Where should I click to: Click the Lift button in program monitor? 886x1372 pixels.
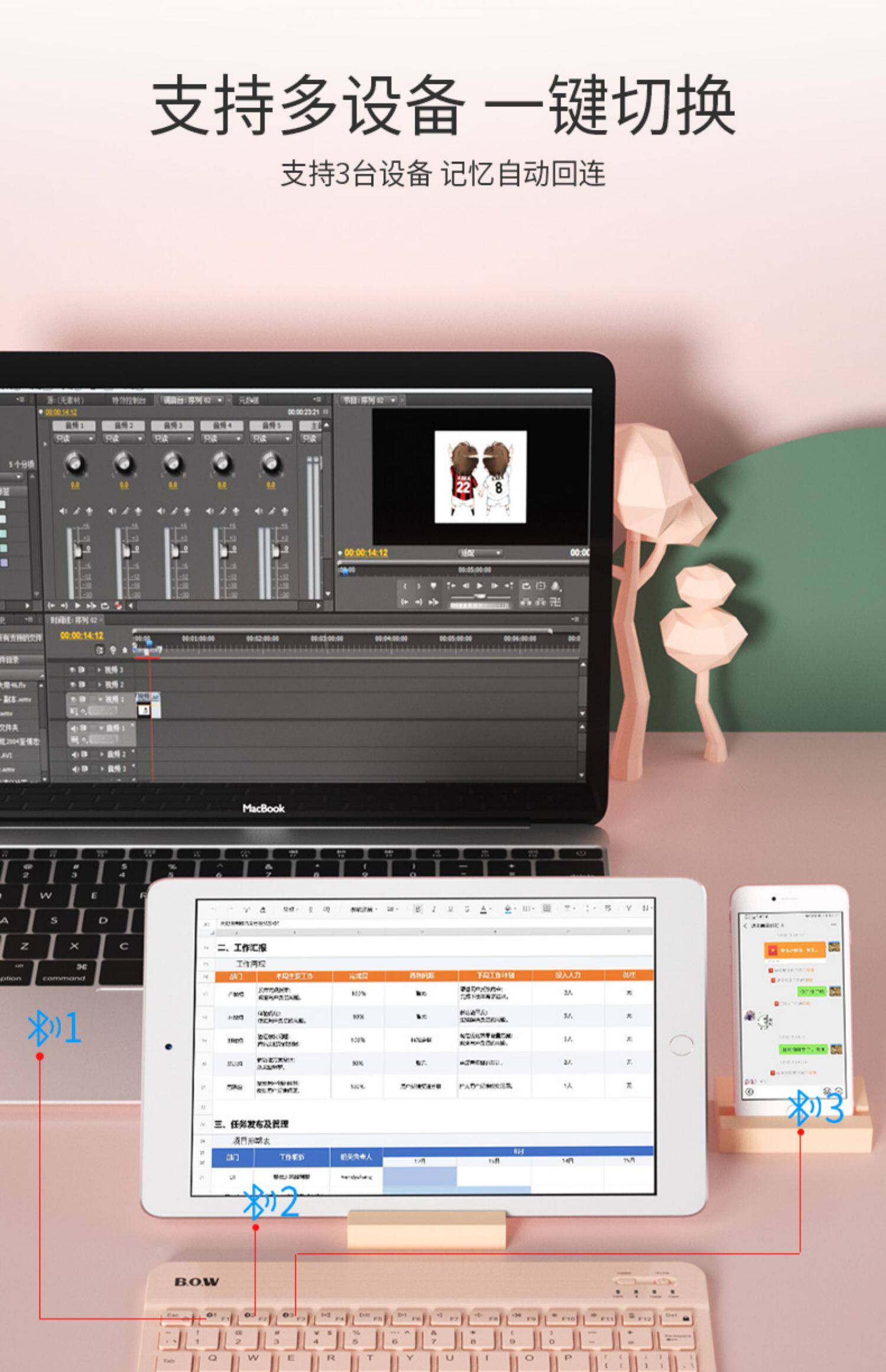pyautogui.click(x=526, y=602)
